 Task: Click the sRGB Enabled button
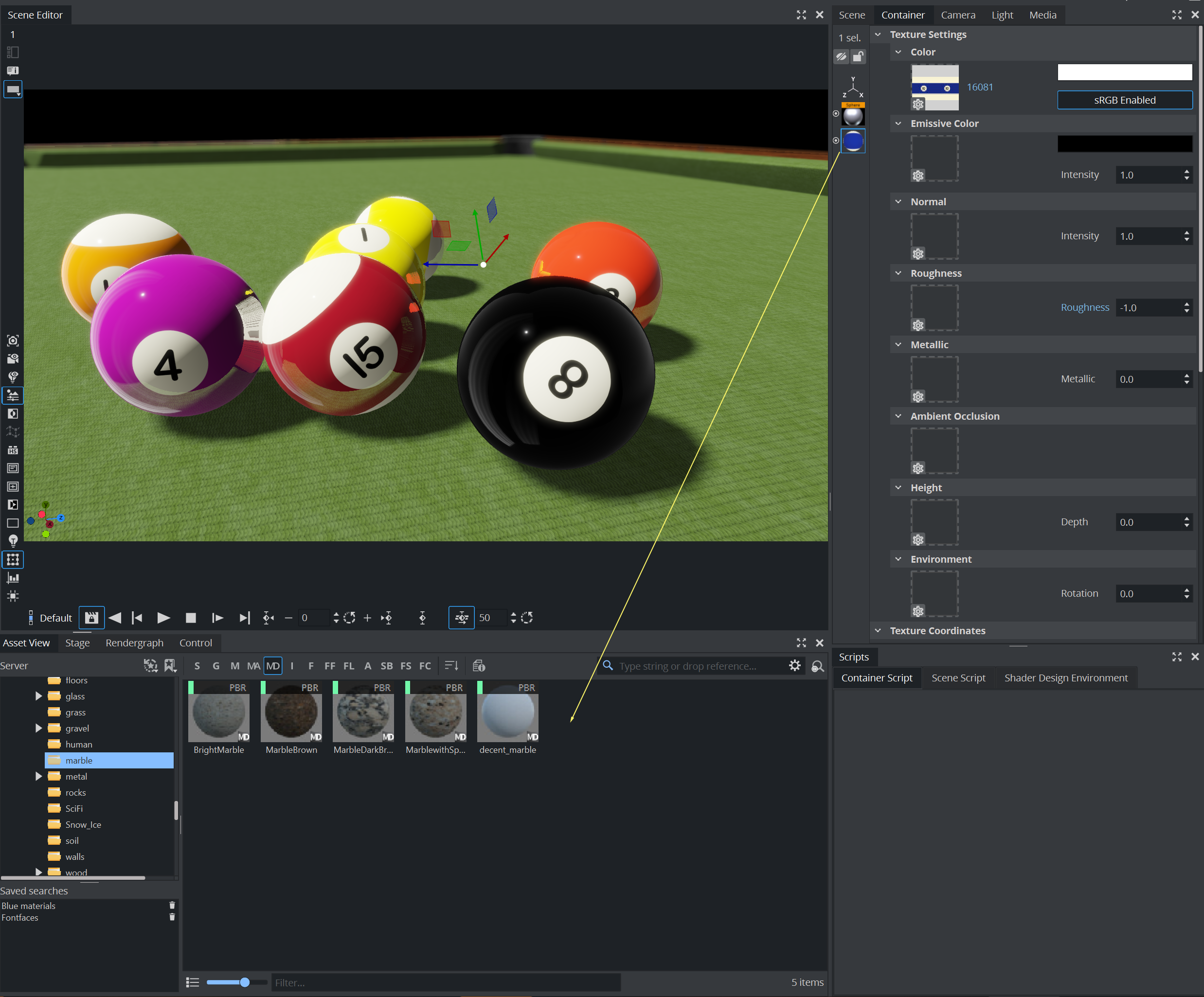[x=1124, y=100]
